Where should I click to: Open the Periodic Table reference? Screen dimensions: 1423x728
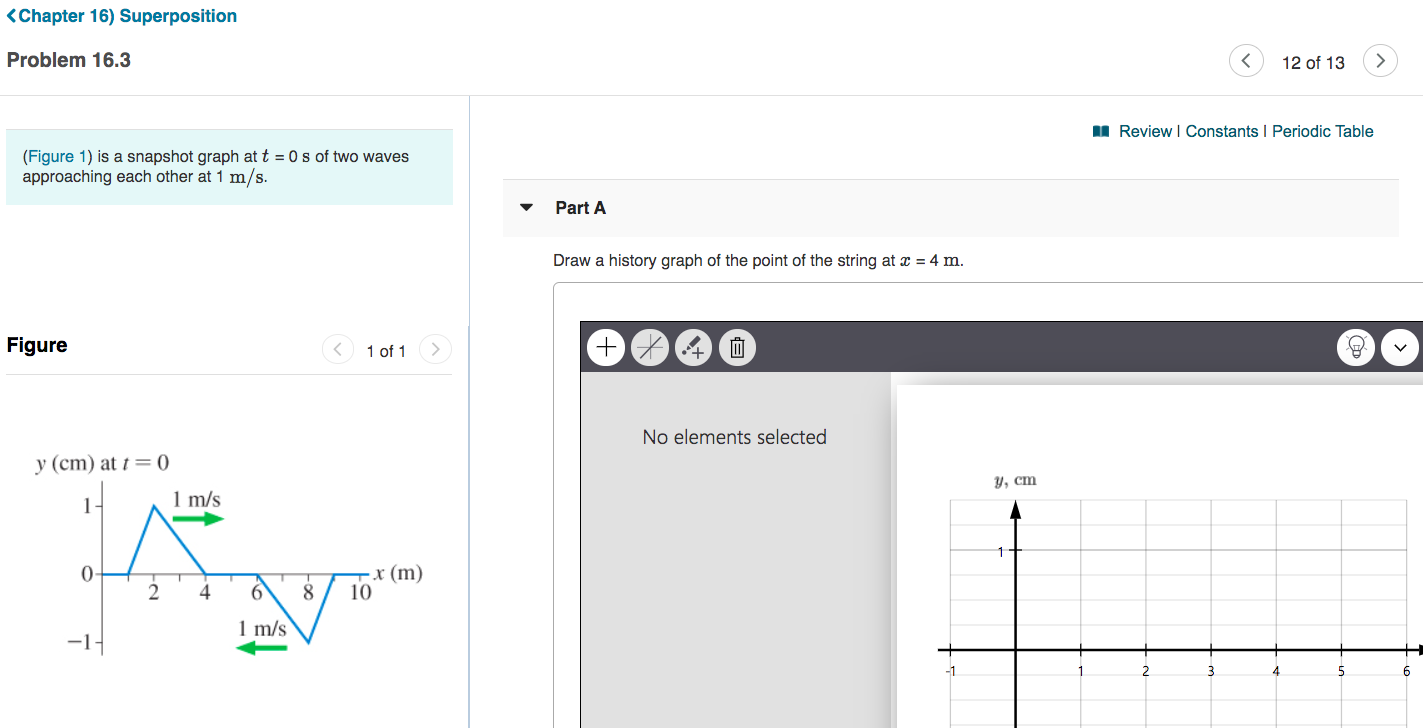click(1322, 131)
